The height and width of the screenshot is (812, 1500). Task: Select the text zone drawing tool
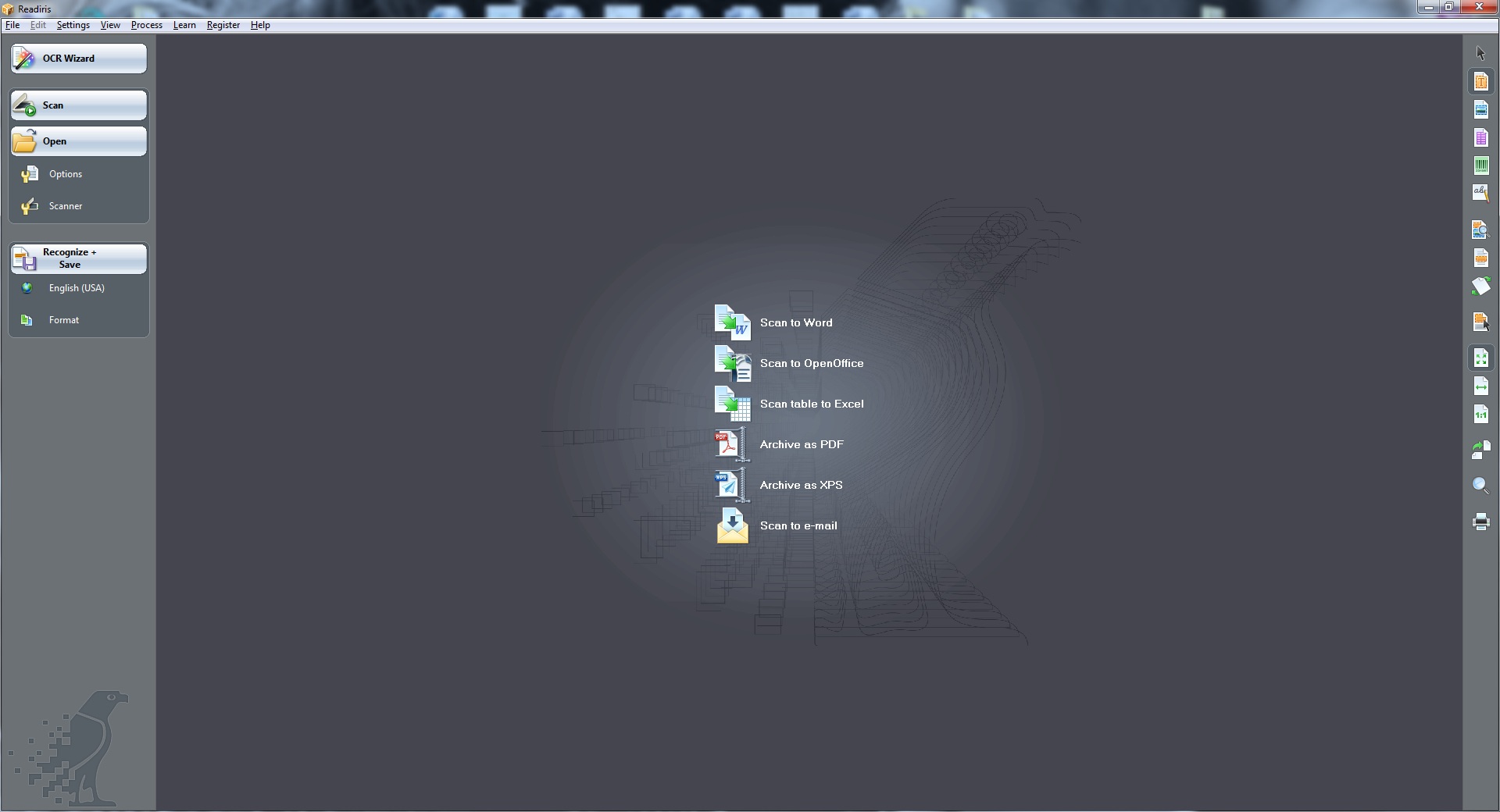pyautogui.click(x=1480, y=81)
